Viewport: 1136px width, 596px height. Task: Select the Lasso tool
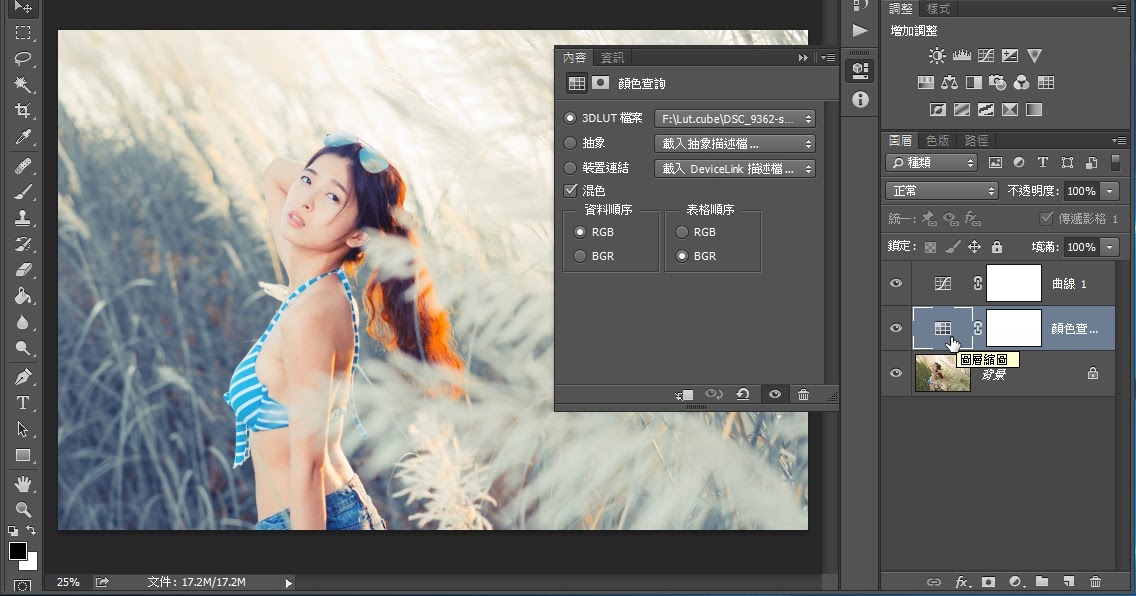[x=23, y=59]
